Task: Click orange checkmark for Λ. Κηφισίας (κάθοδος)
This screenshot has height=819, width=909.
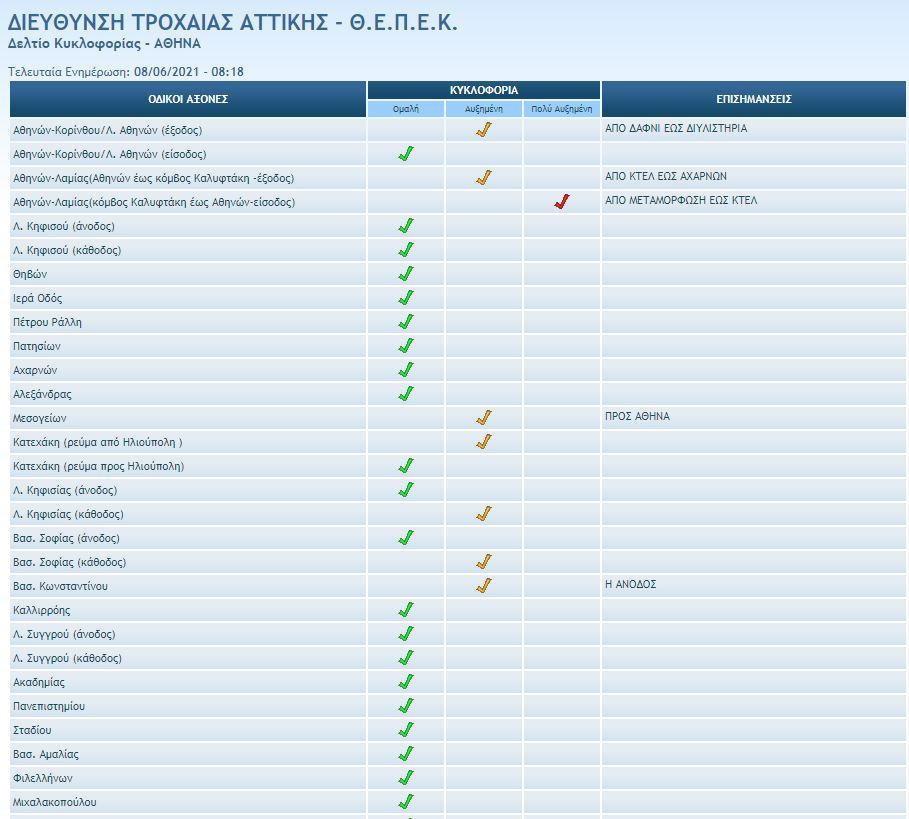Action: click(484, 514)
